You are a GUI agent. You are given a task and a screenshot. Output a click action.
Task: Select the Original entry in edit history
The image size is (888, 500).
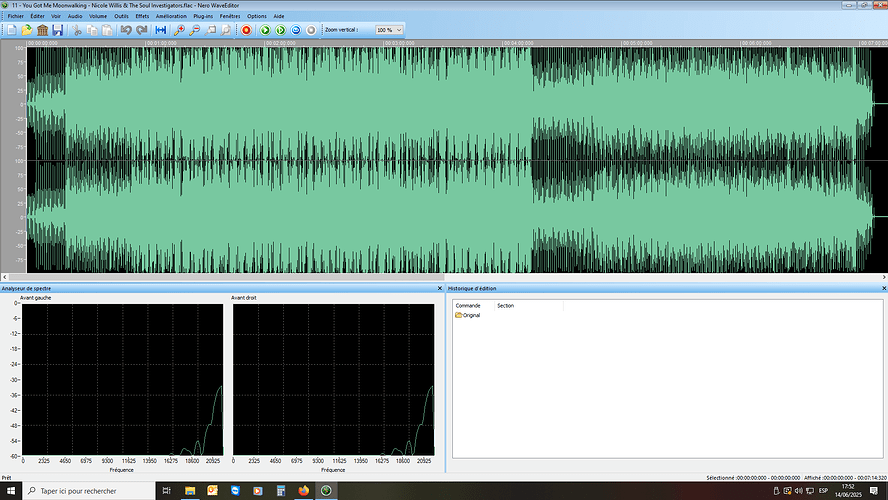(468, 315)
